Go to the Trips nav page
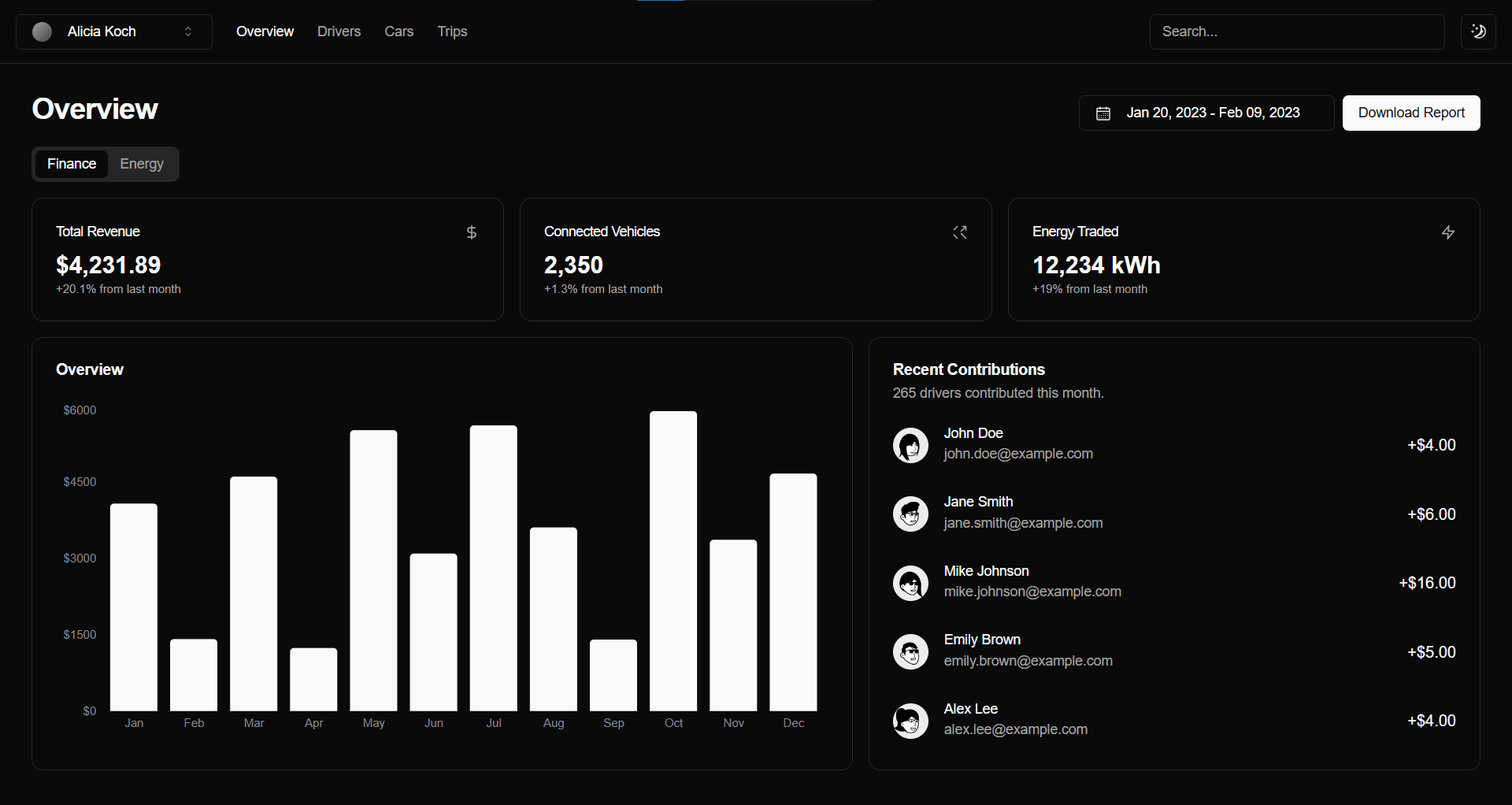1512x805 pixels. (452, 32)
